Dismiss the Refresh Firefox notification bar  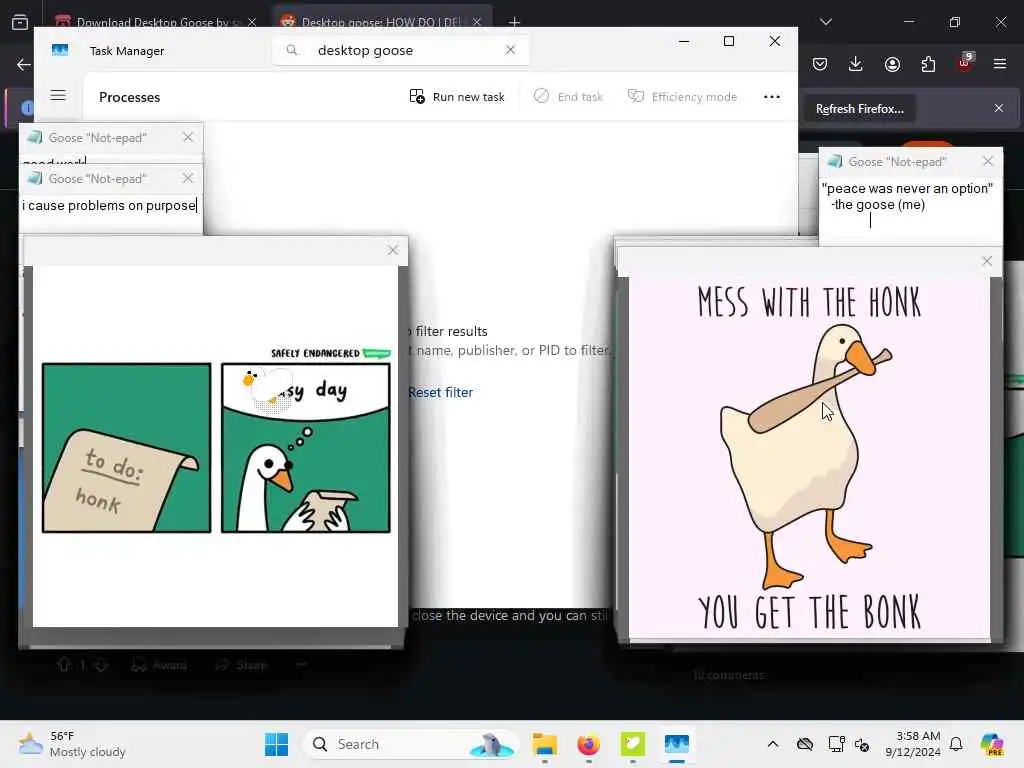(x=999, y=108)
